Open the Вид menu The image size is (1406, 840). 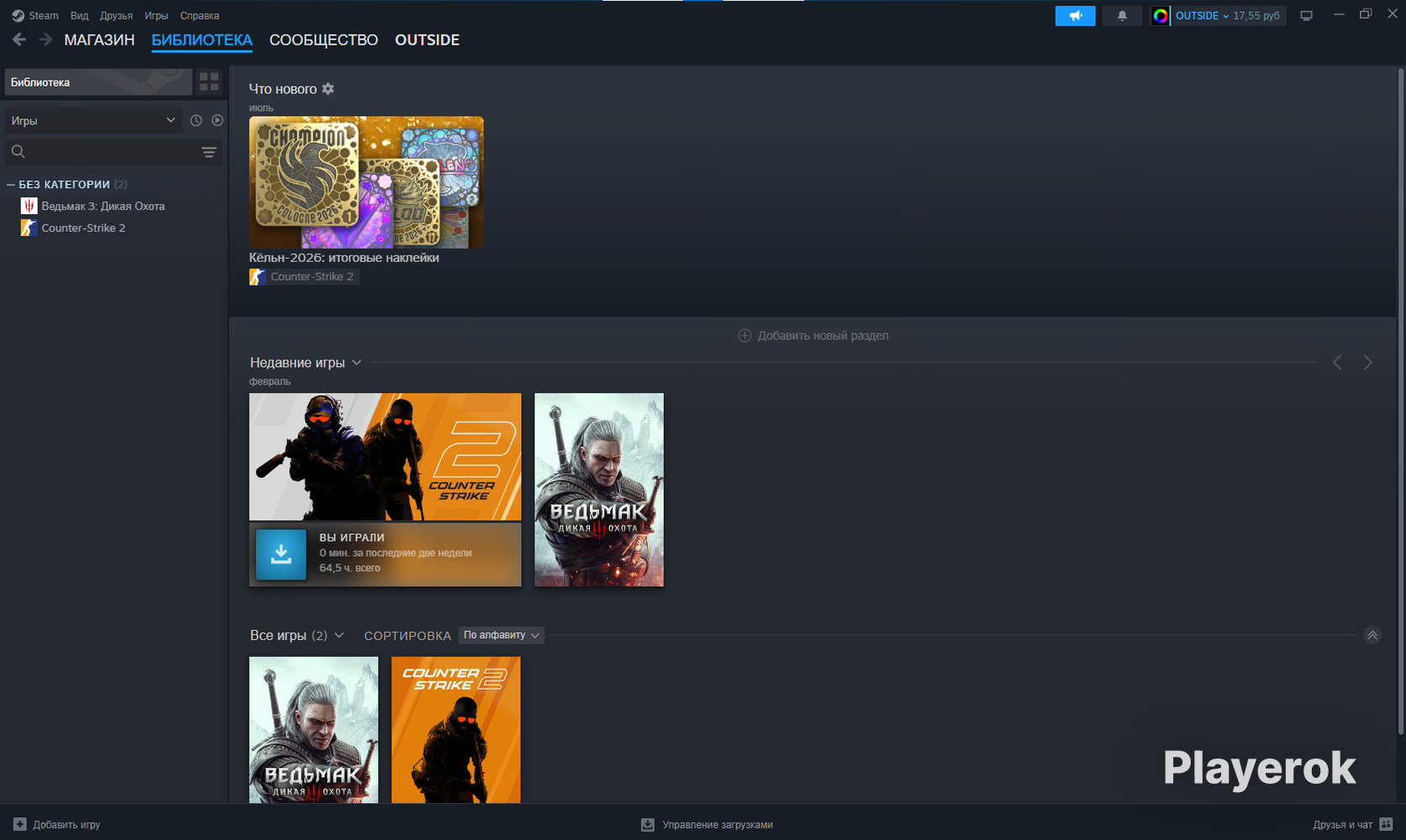(x=79, y=16)
